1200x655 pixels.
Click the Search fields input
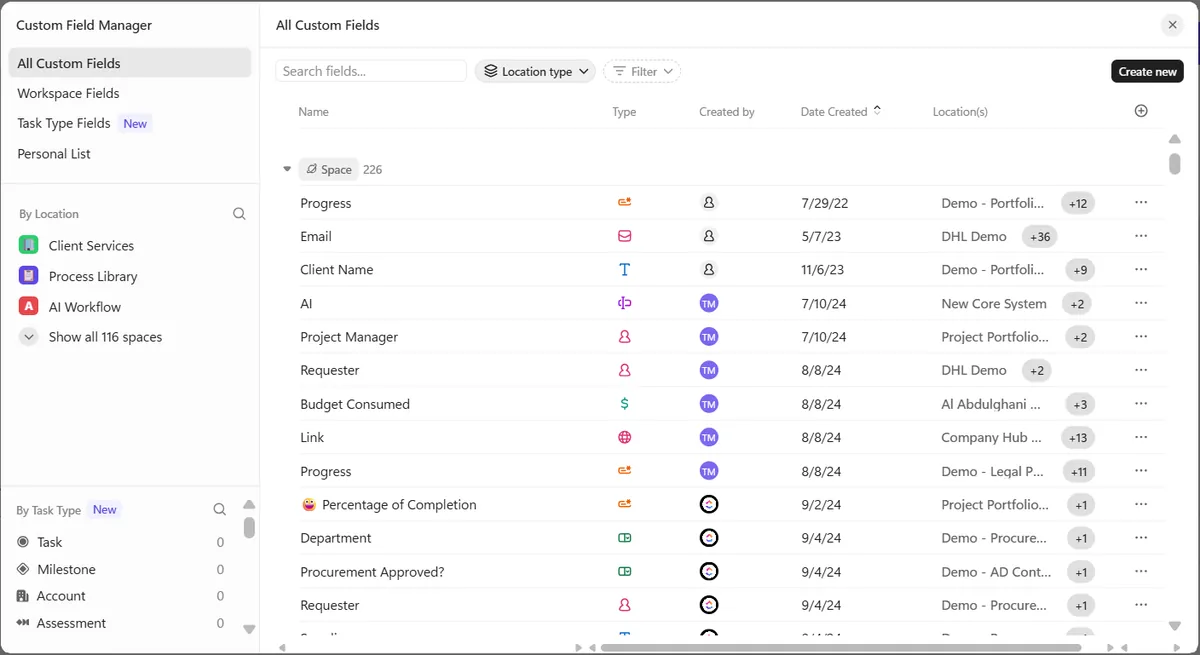(371, 71)
